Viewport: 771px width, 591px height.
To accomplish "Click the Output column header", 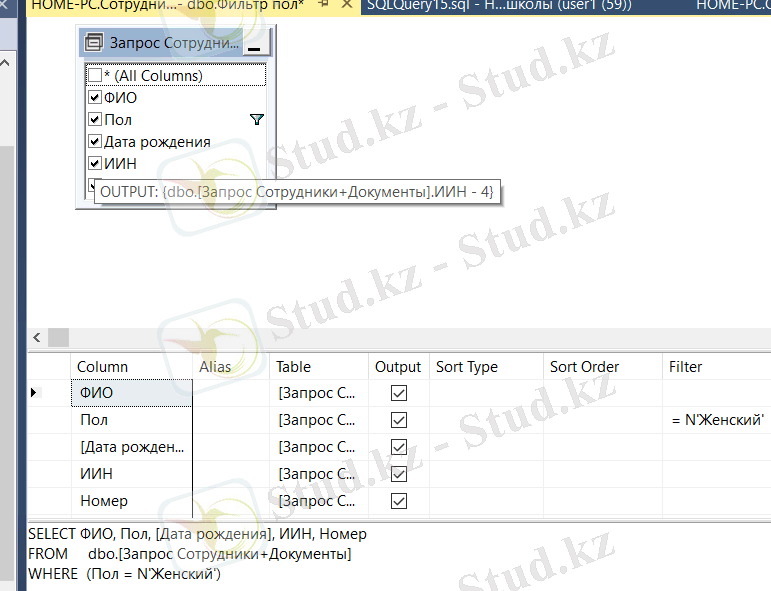I will [398, 367].
